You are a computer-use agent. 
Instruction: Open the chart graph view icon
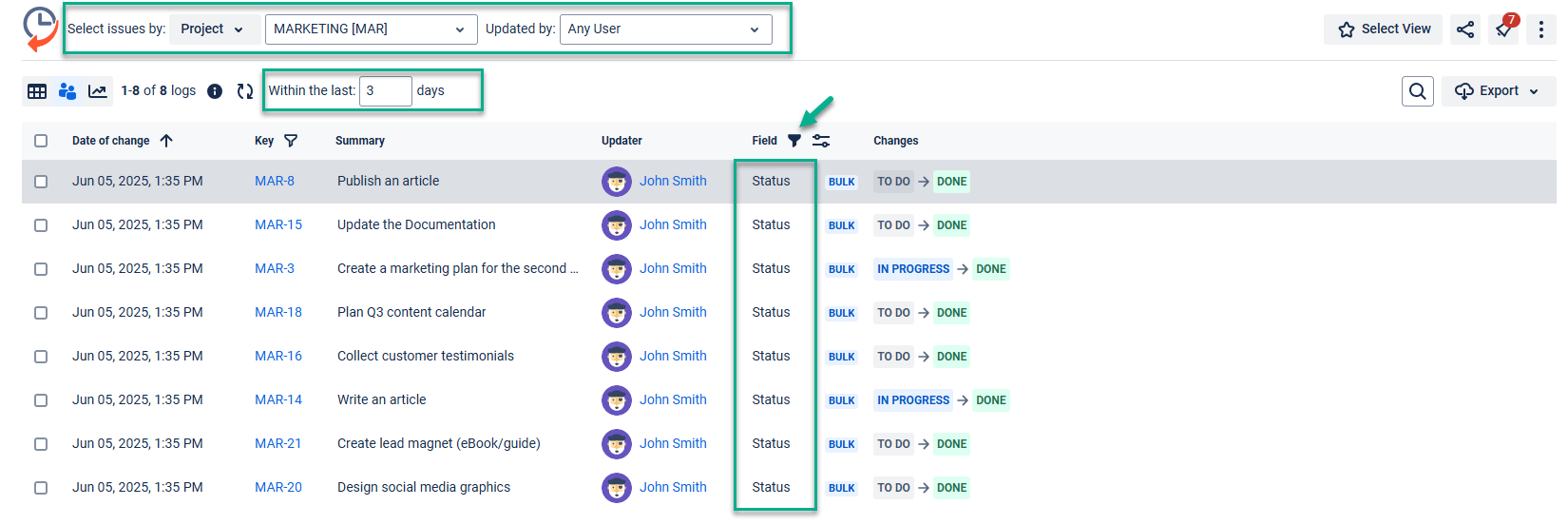coord(97,91)
